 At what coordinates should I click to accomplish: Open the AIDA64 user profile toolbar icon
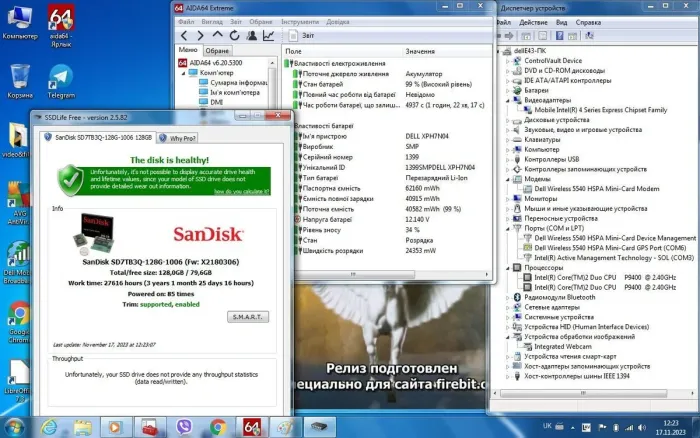(250, 35)
